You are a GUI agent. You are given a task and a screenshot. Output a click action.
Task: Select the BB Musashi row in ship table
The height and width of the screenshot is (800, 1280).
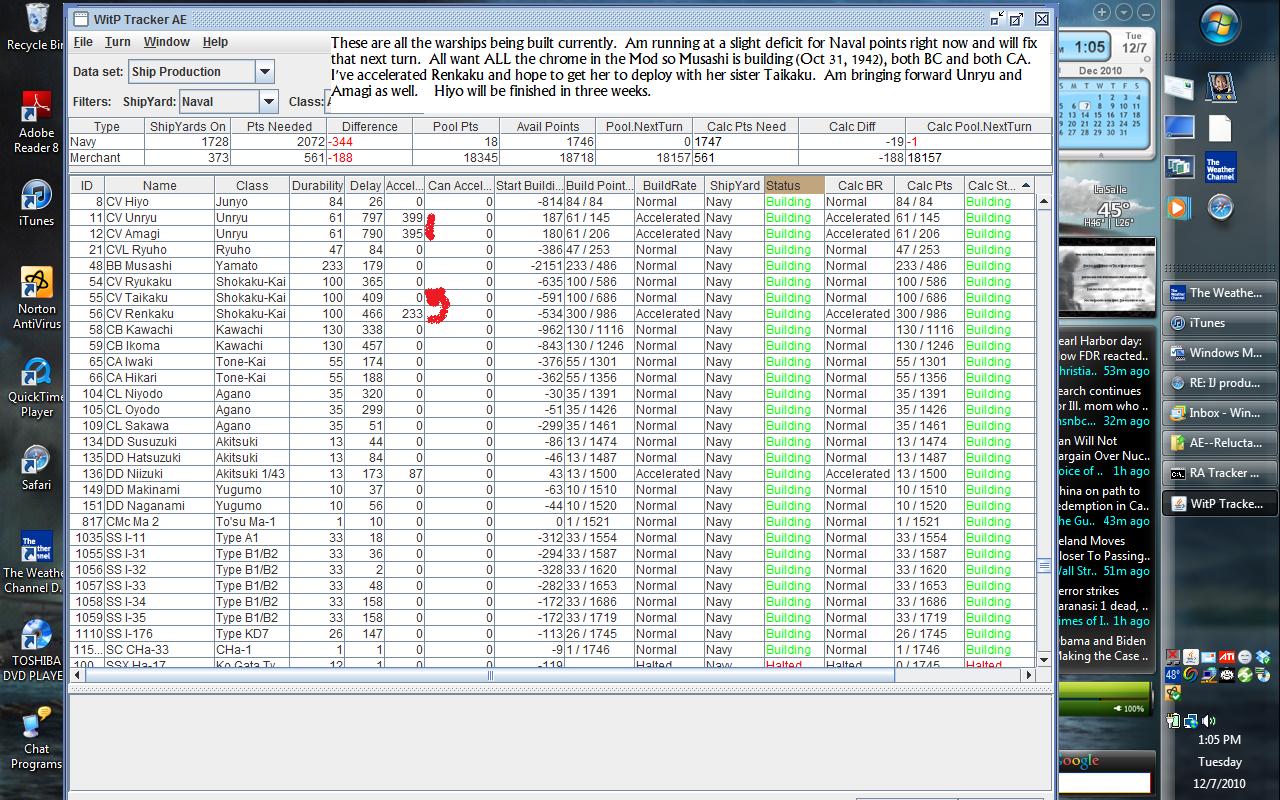click(139, 266)
